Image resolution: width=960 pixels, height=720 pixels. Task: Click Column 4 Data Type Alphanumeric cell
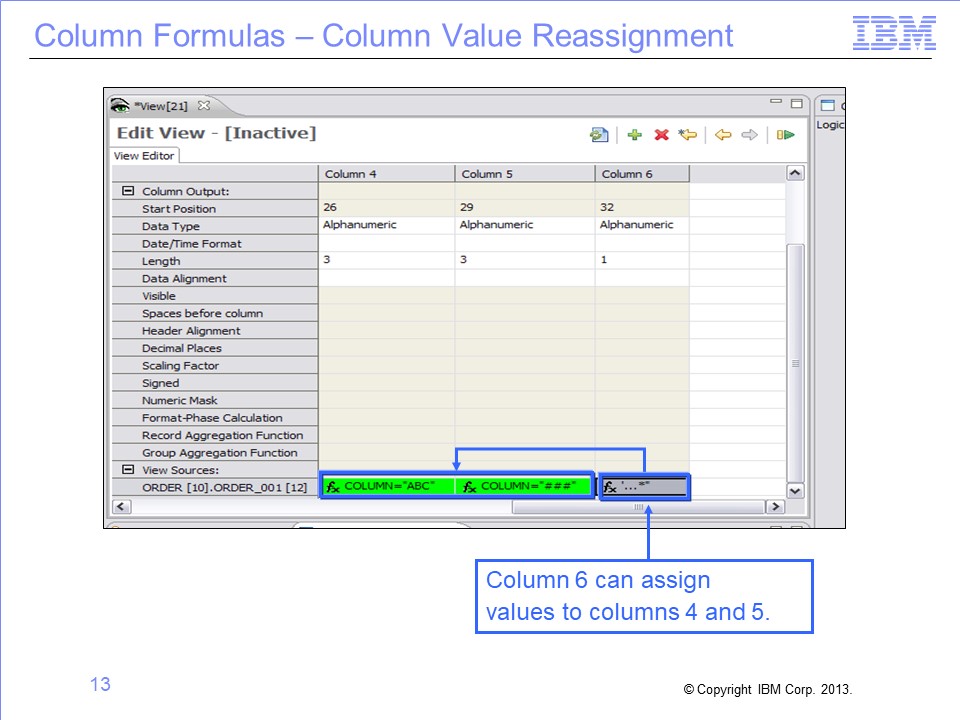386,225
